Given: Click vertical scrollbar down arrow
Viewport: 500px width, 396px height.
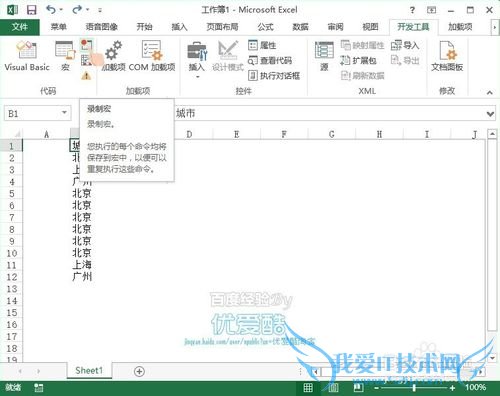Looking at the screenshot, I should pos(493,358).
